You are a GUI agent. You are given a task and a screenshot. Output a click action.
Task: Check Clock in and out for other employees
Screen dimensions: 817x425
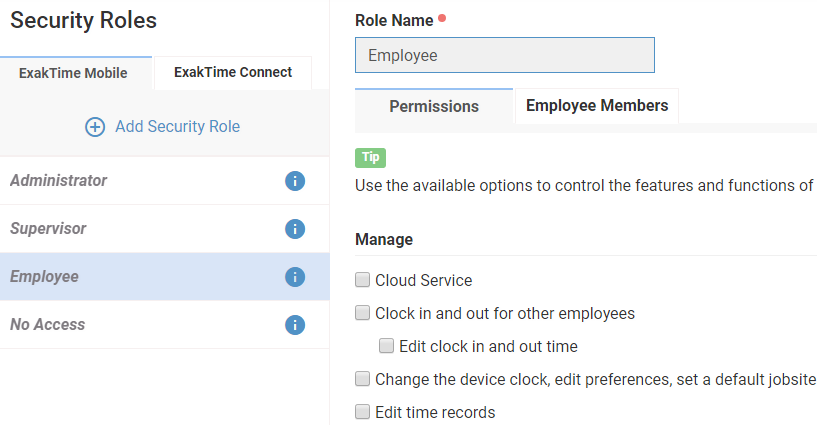point(363,312)
